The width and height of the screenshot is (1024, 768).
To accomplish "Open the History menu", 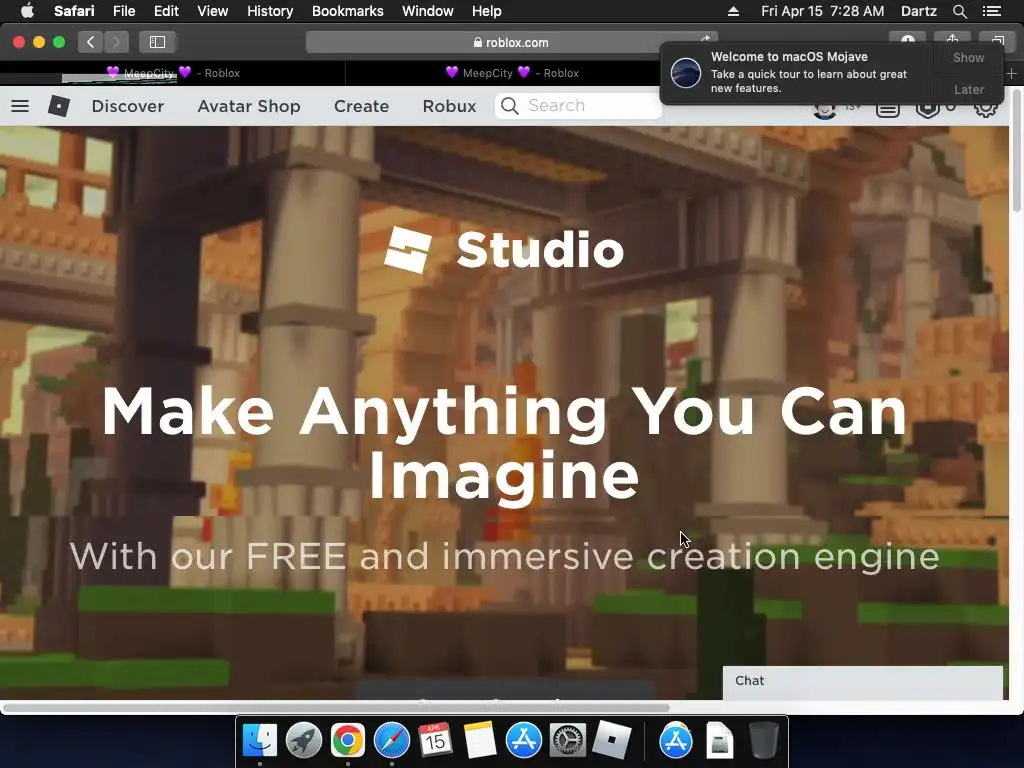I will 270,11.
